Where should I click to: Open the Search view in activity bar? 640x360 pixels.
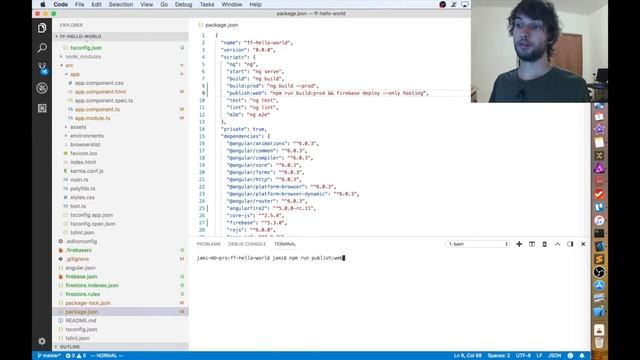pos(42,48)
